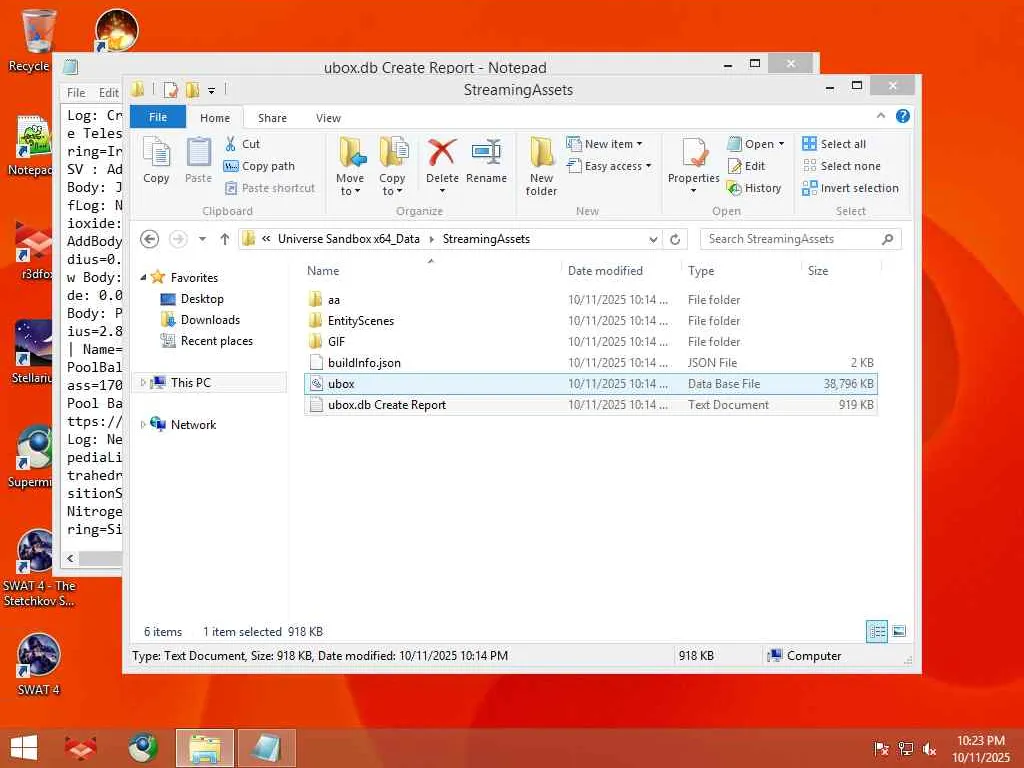Click Paste shortcut in ribbon
This screenshot has height=768, width=1024.
(270, 188)
